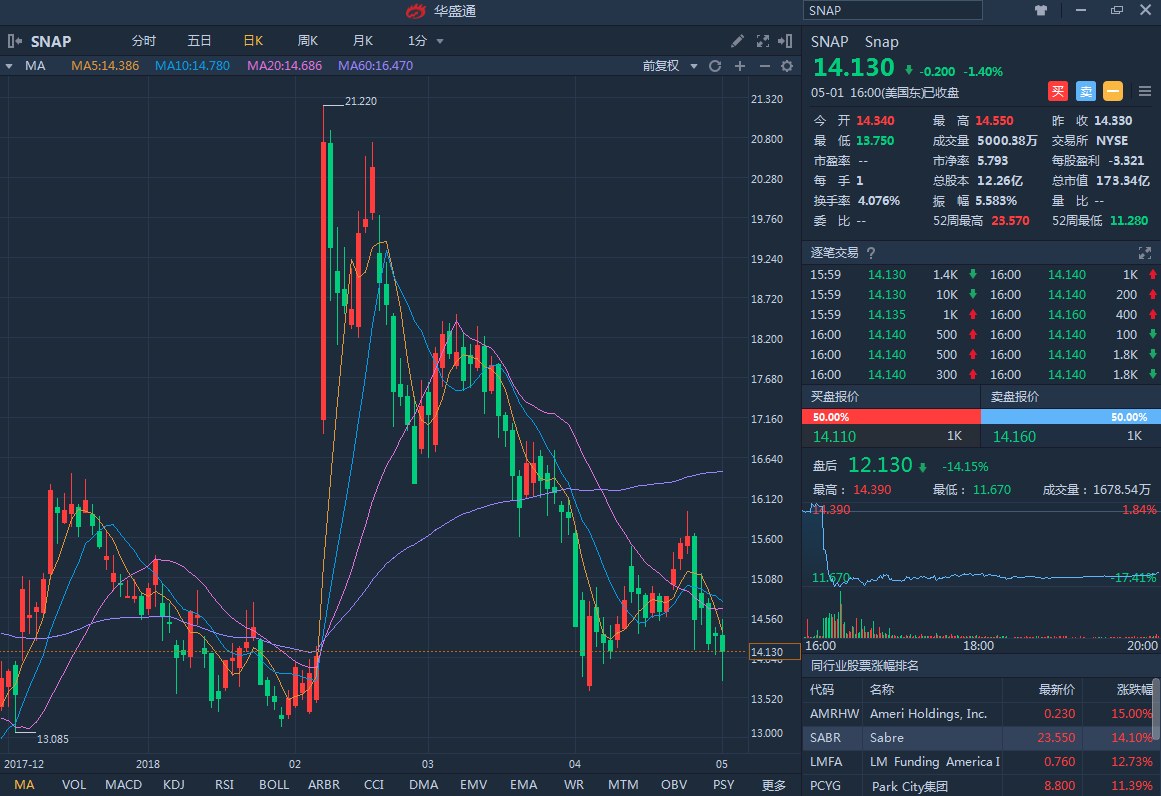Switch to 周K weekly chart tab
This screenshot has height=796, width=1161.
click(307, 41)
